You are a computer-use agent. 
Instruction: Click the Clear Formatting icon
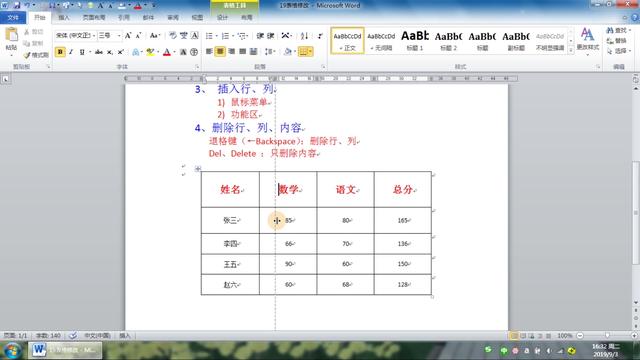173,36
